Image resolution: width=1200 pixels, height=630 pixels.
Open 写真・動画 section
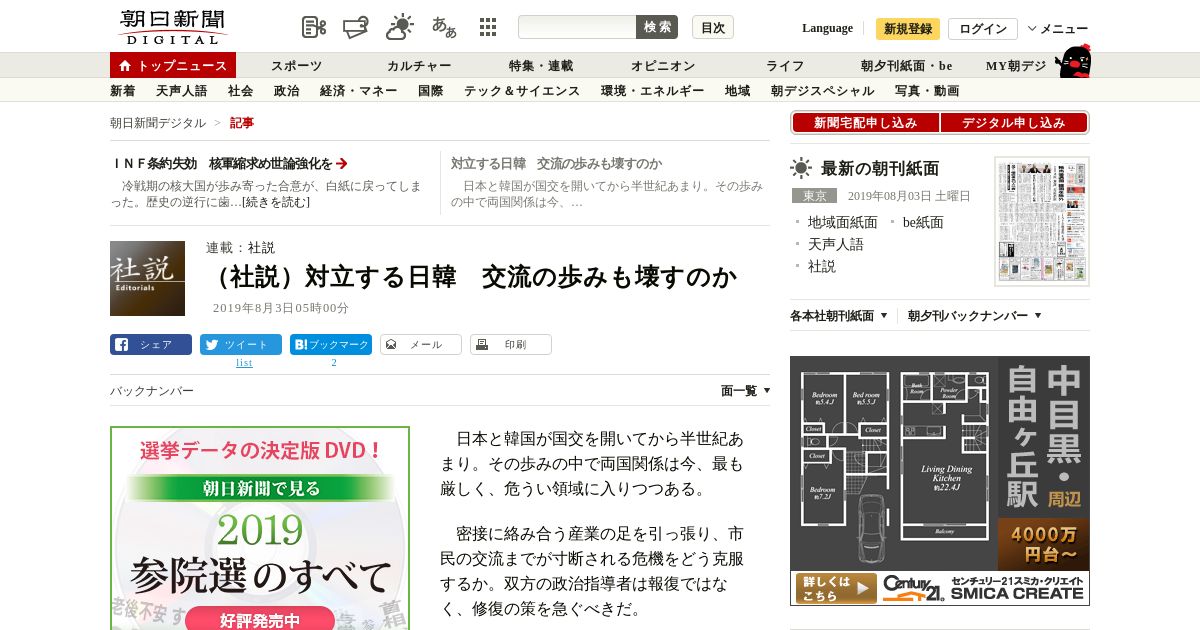click(927, 91)
